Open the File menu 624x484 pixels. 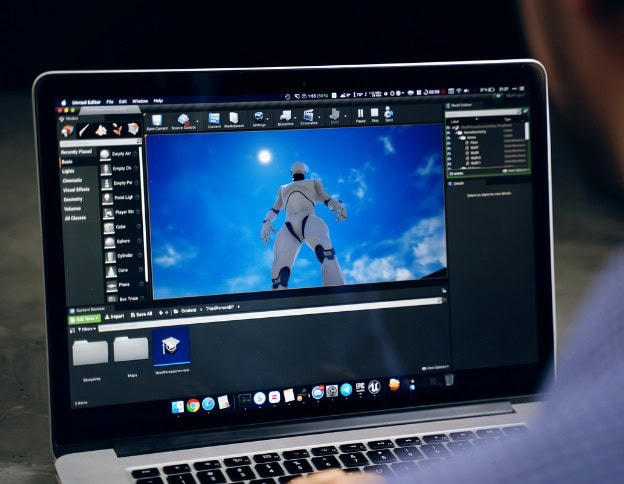[110, 102]
